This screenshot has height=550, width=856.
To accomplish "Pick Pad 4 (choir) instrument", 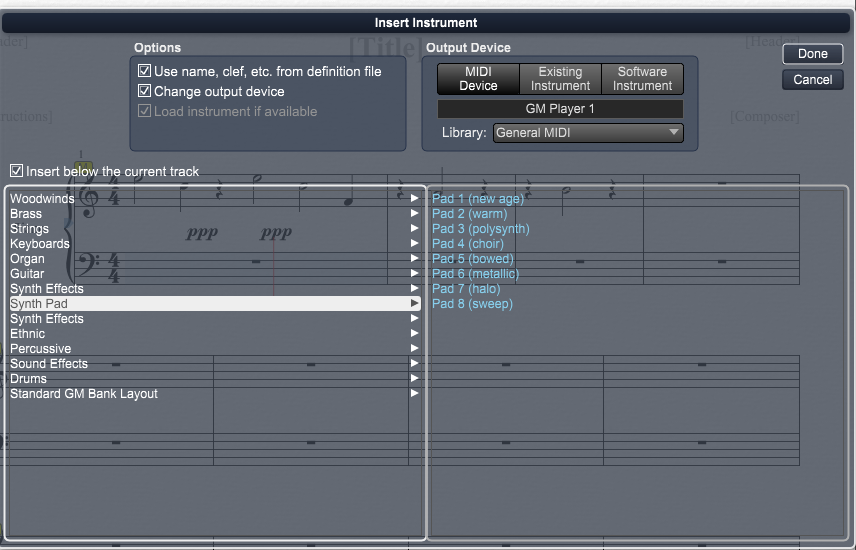I will pos(467,244).
